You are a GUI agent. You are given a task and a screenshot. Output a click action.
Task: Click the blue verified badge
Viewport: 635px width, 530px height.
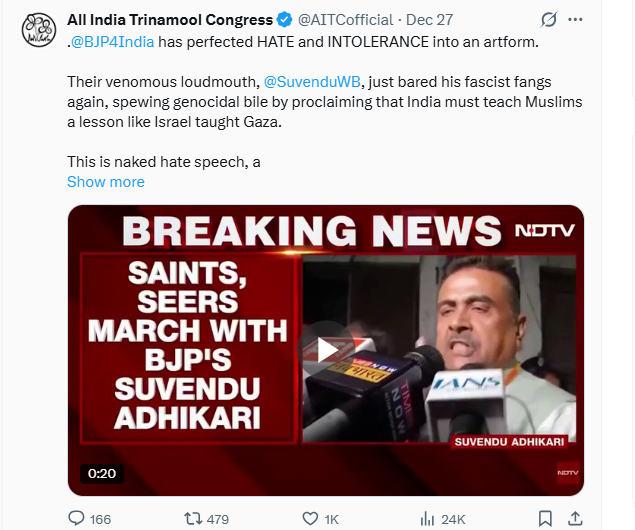click(x=286, y=20)
